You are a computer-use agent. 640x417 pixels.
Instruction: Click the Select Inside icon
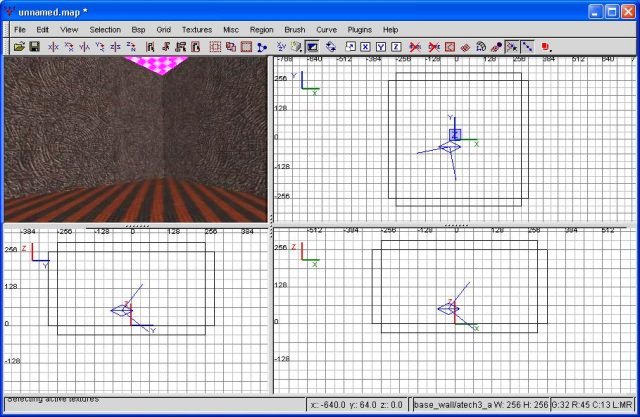(x=196, y=47)
